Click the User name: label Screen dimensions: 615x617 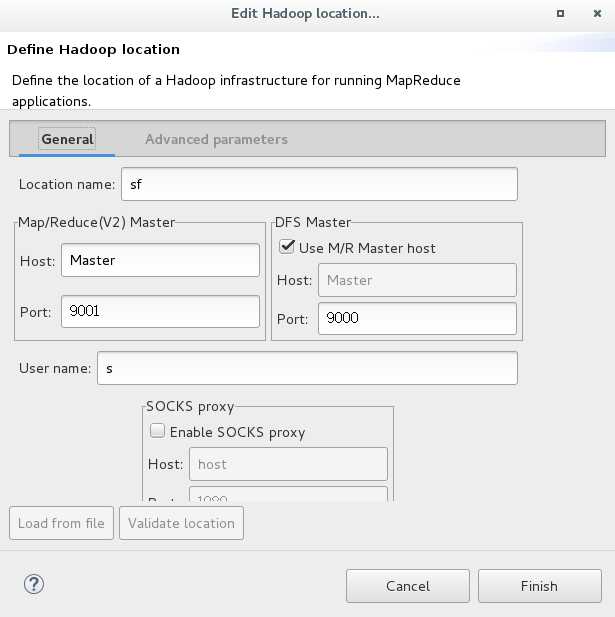55,368
